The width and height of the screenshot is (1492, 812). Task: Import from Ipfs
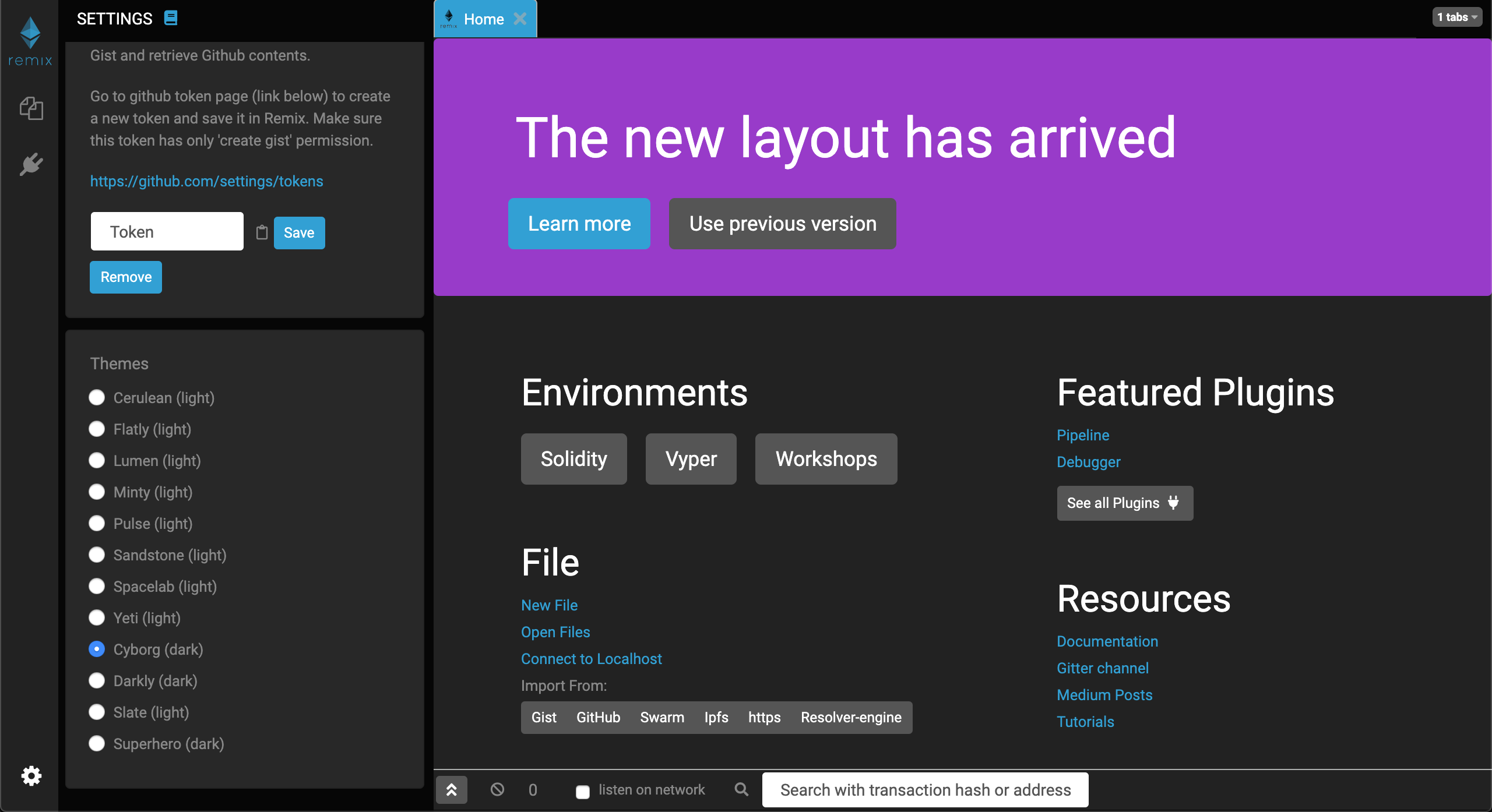click(716, 718)
